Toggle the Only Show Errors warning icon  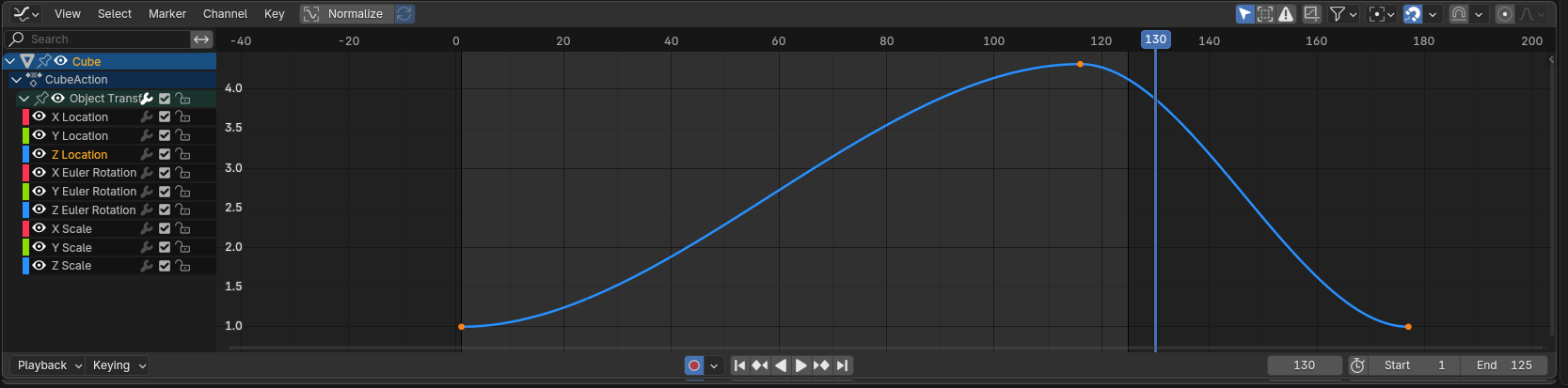pos(1286,14)
